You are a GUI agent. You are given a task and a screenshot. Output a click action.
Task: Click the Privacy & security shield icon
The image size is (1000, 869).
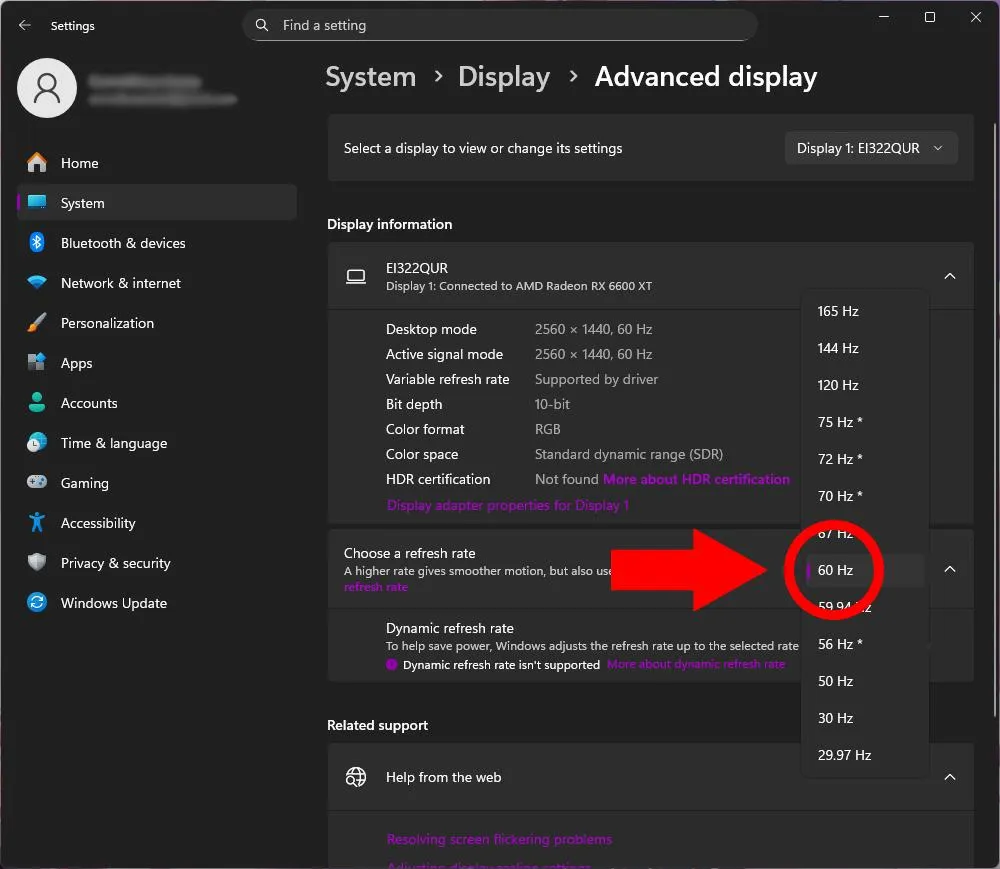37,562
